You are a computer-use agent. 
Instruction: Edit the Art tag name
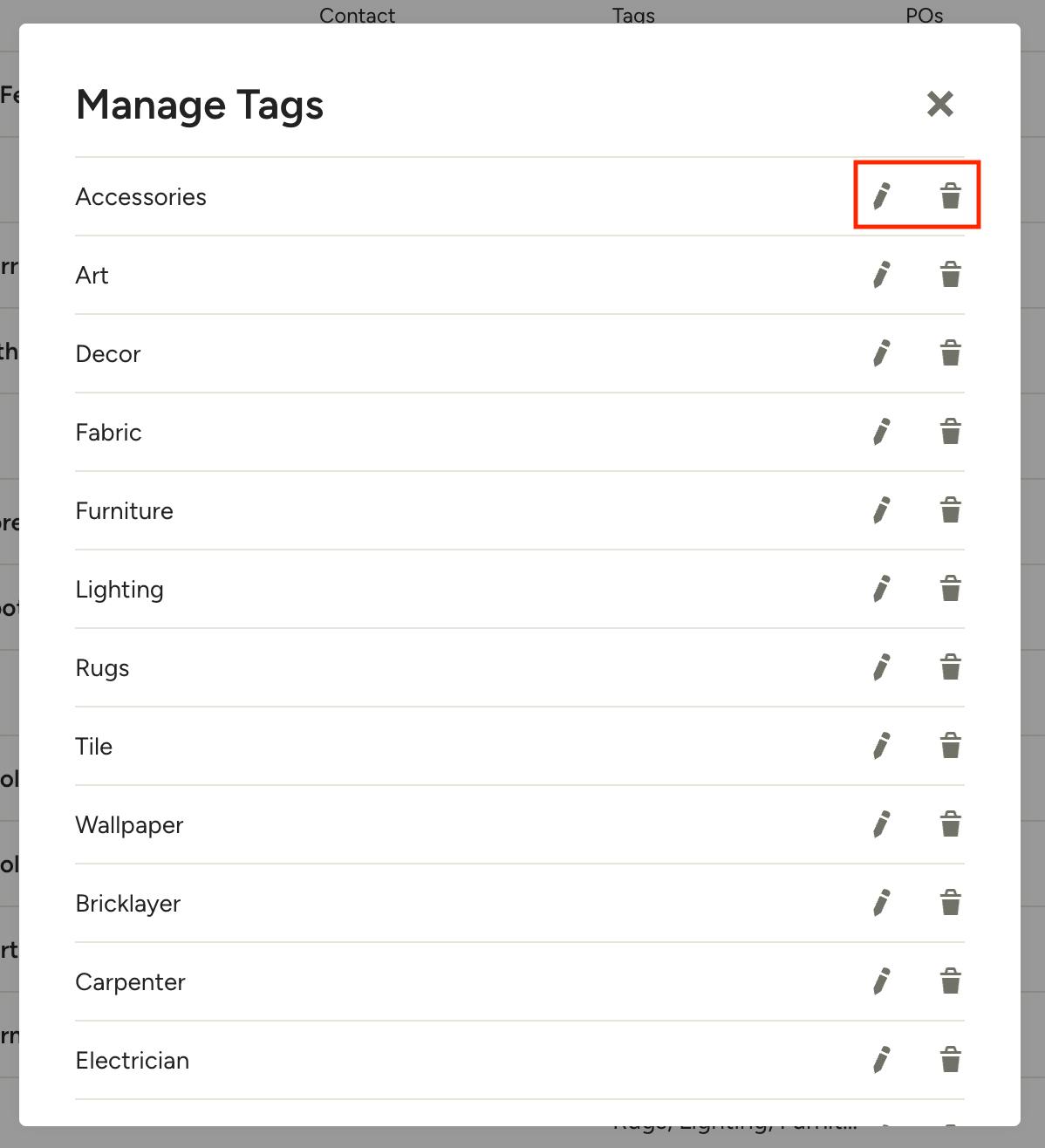[x=882, y=275]
